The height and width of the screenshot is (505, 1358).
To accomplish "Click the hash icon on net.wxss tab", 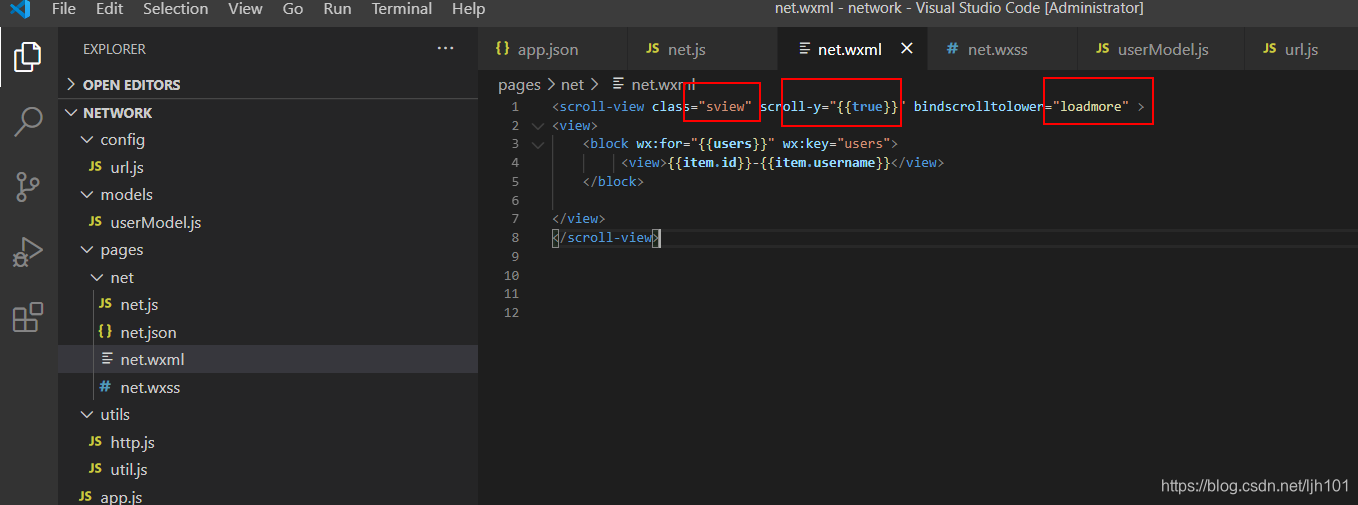I will point(953,49).
